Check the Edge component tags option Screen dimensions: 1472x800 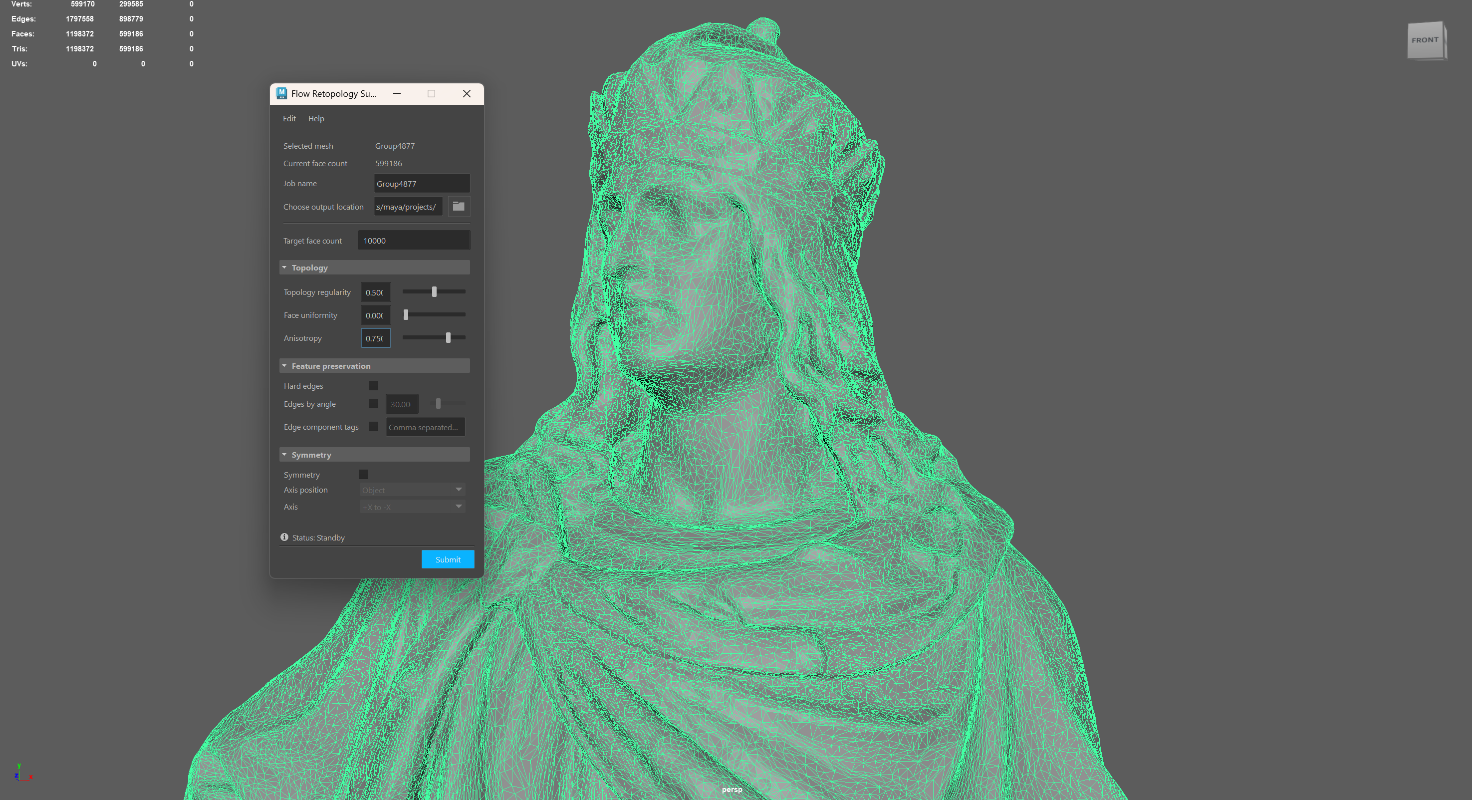[x=373, y=427]
